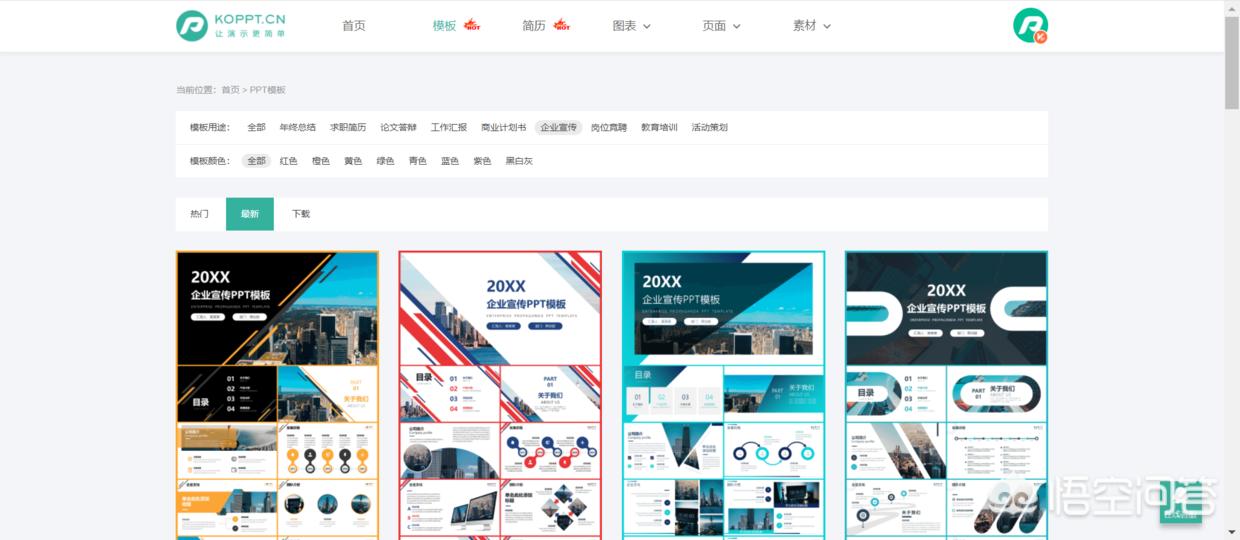1240x540 pixels.
Task: Switch to the 热门 sort tab
Action: coord(200,214)
